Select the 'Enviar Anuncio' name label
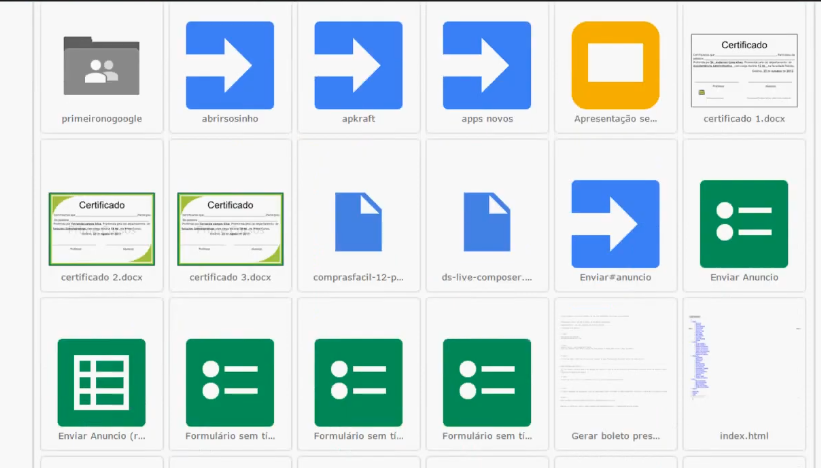The image size is (821, 468). tap(744, 277)
